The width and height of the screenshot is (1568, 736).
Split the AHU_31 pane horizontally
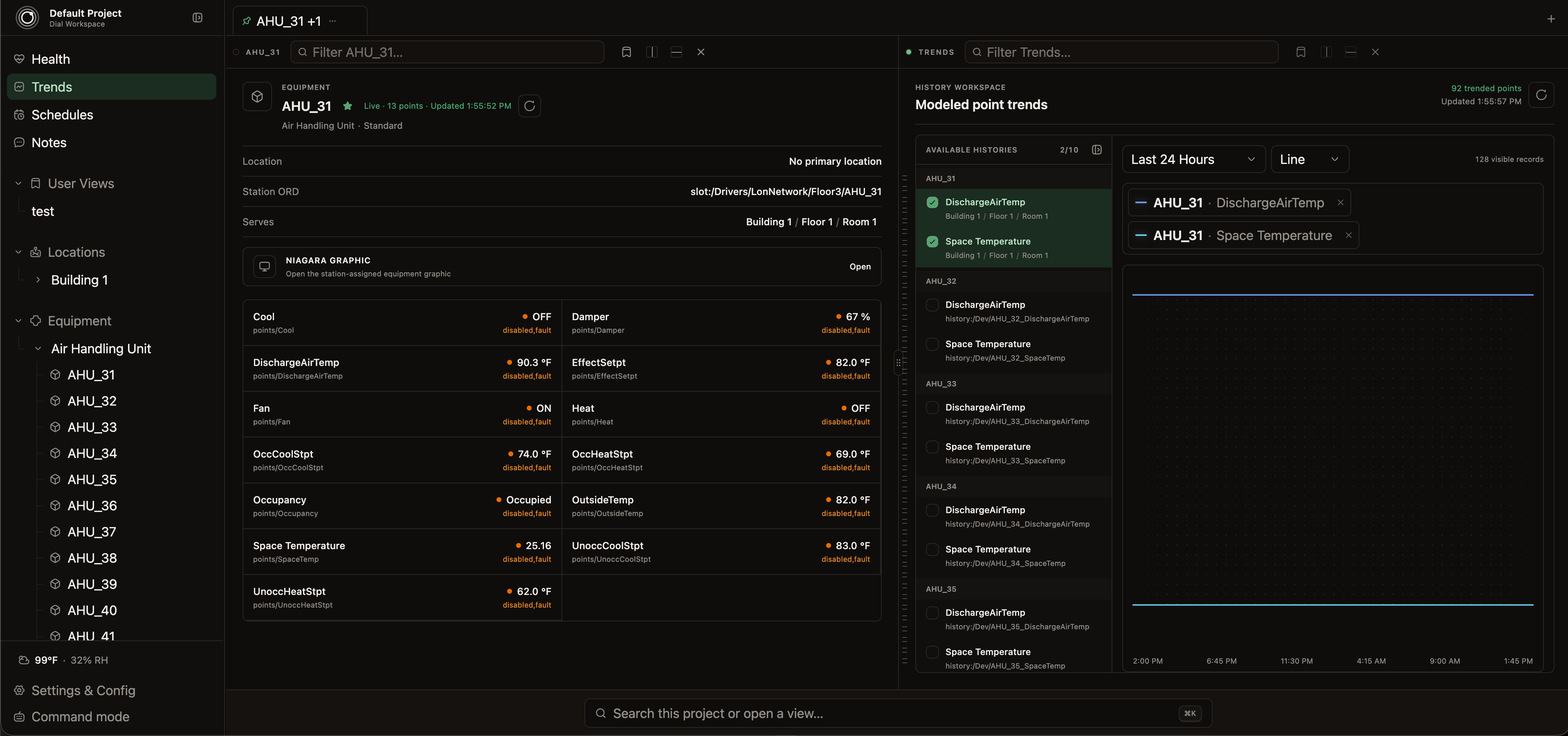point(676,52)
